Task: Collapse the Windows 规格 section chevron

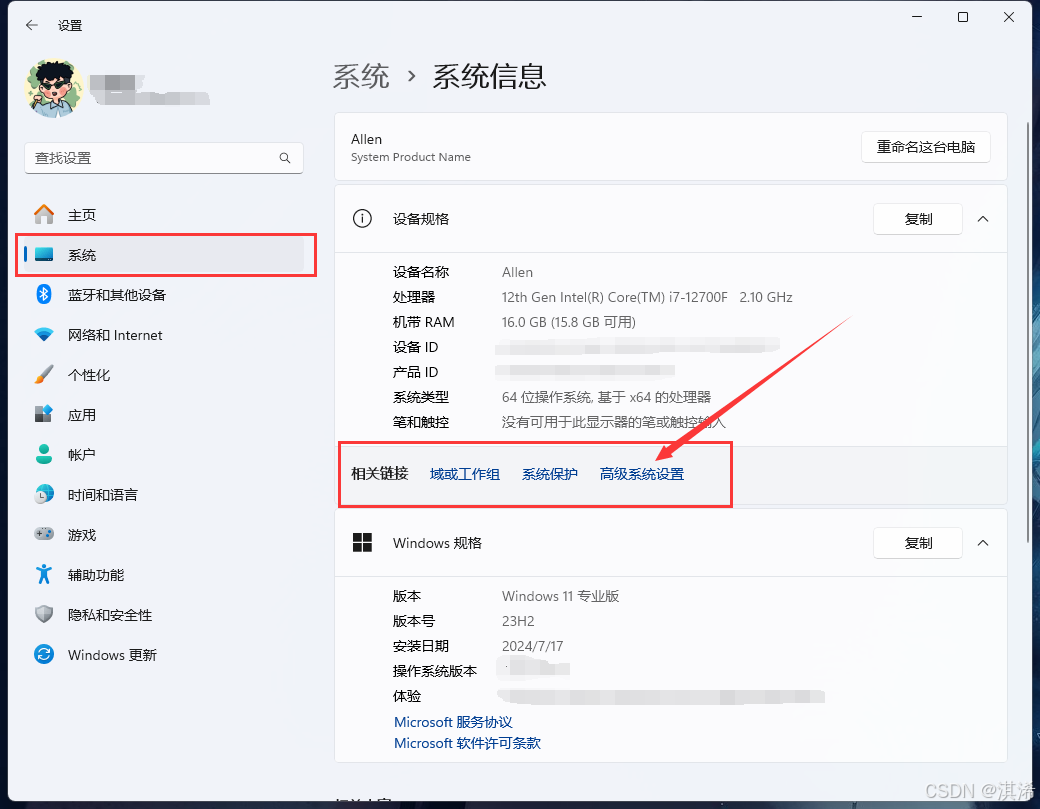Action: pos(983,543)
